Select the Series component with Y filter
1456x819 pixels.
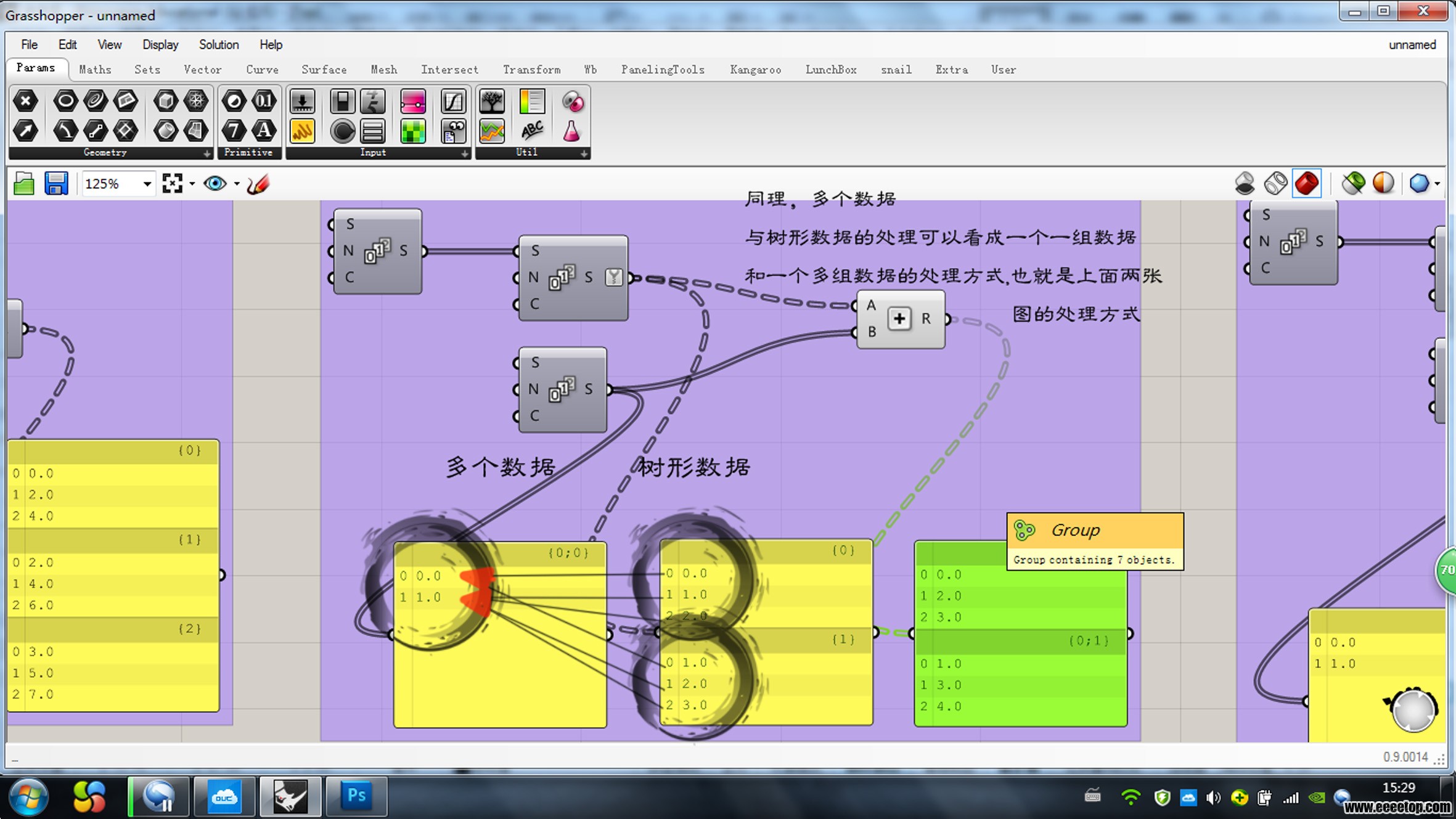coord(573,278)
